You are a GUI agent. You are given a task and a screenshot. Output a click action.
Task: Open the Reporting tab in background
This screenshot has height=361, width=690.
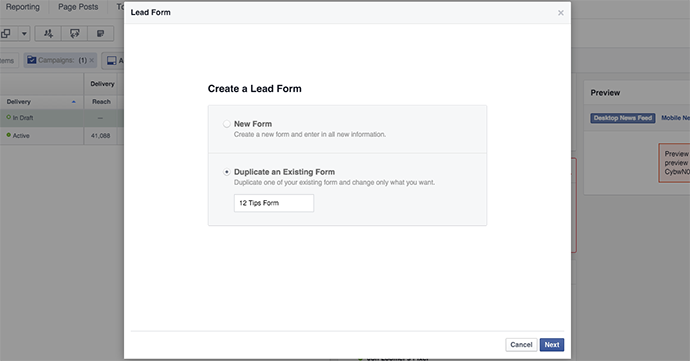coord(22,7)
